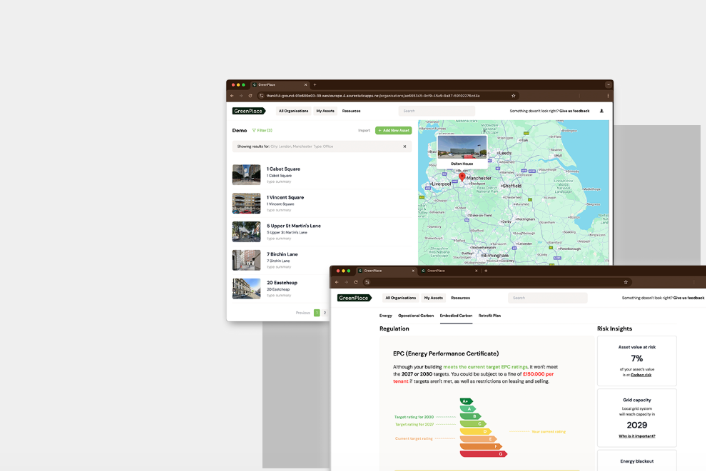Viewport: 706px width, 471px height.
Task: Open a new tab in the front browser window
Action: point(486,271)
